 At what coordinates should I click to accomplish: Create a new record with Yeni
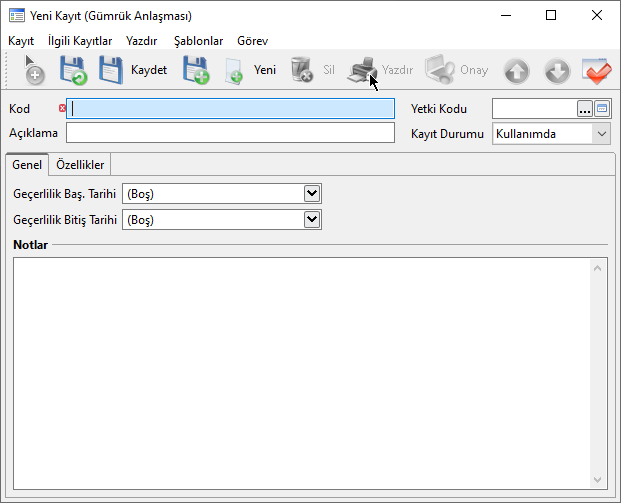251,70
